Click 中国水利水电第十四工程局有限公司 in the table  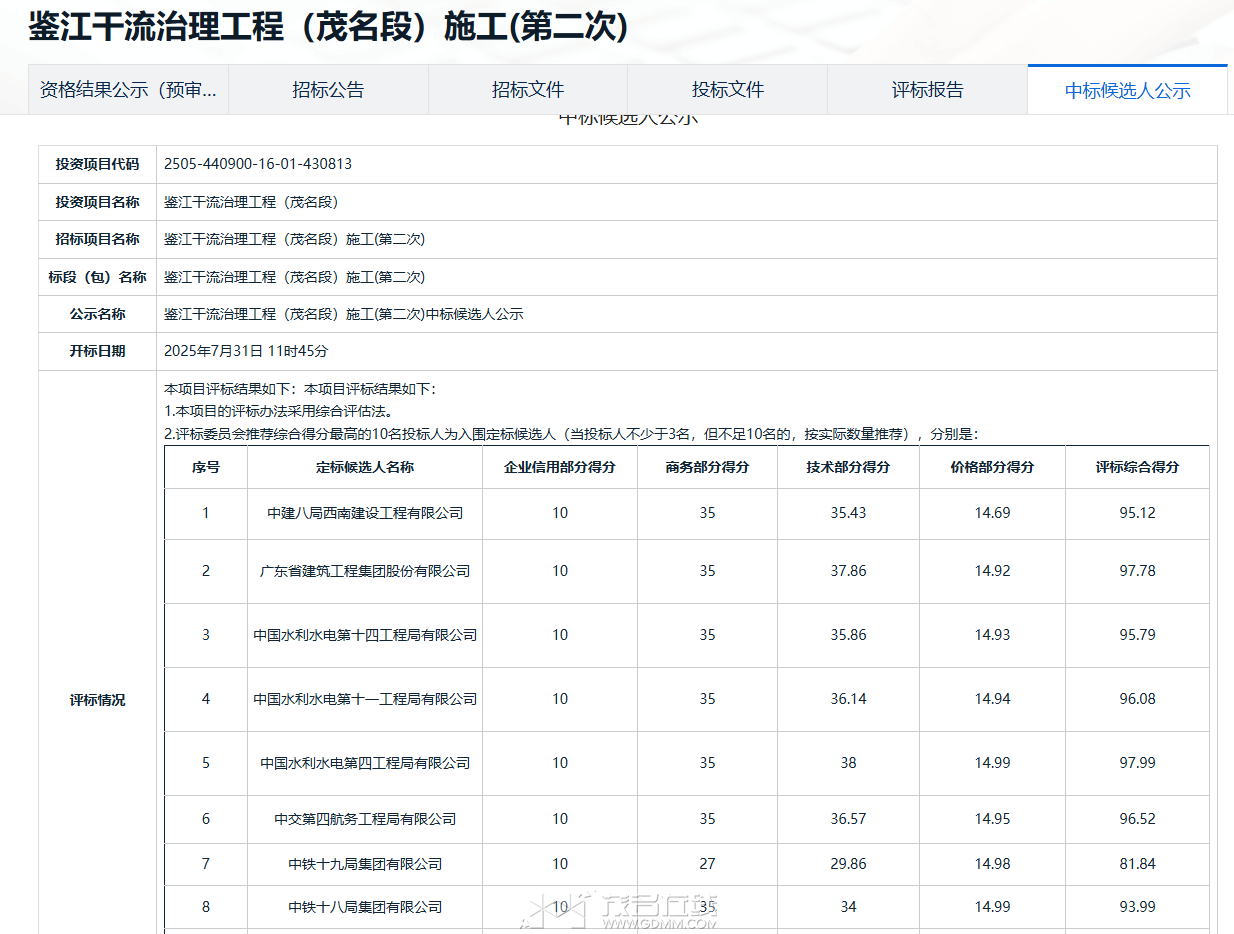(365, 635)
